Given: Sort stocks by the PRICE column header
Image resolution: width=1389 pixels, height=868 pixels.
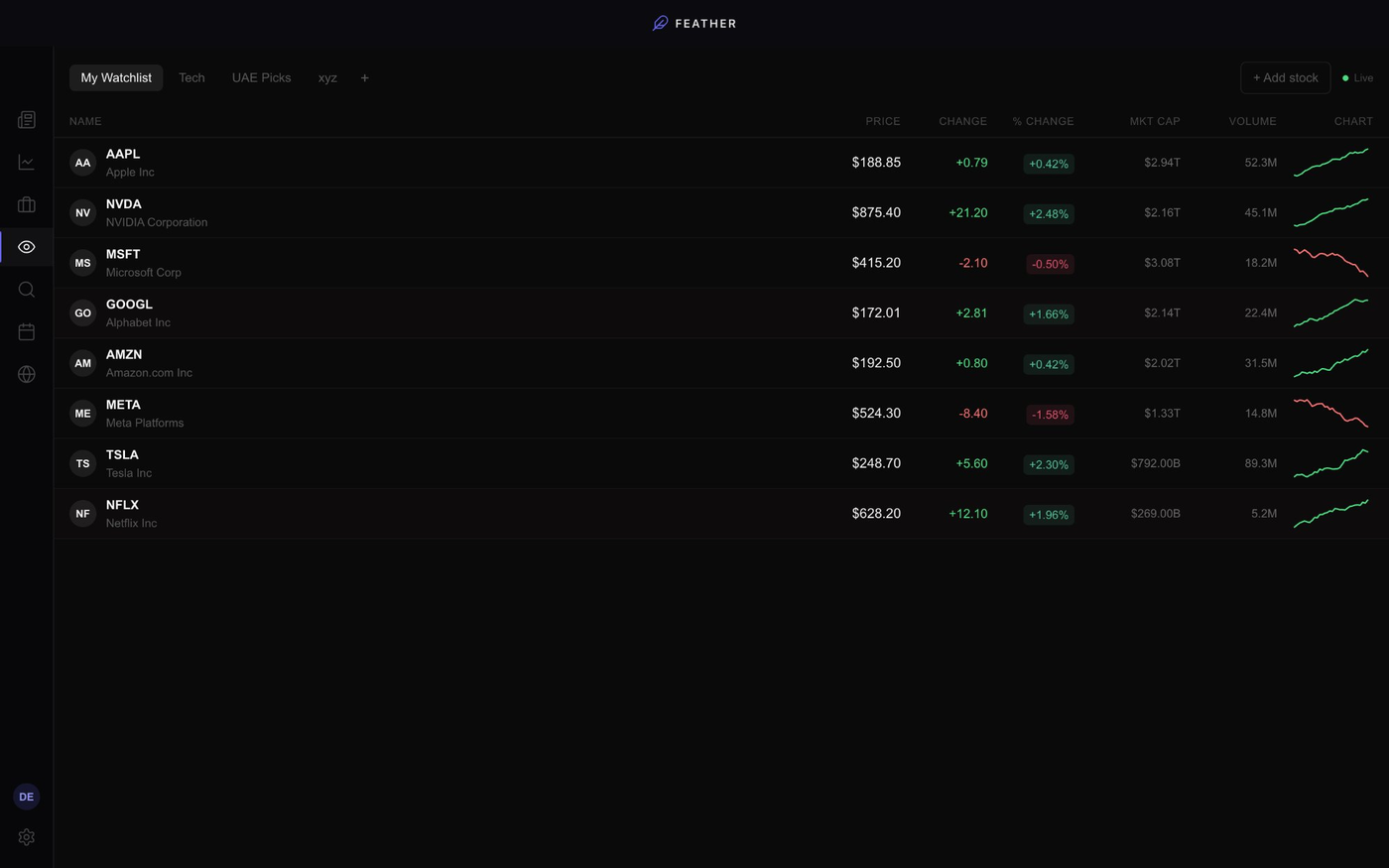Looking at the screenshot, I should click(x=882, y=120).
